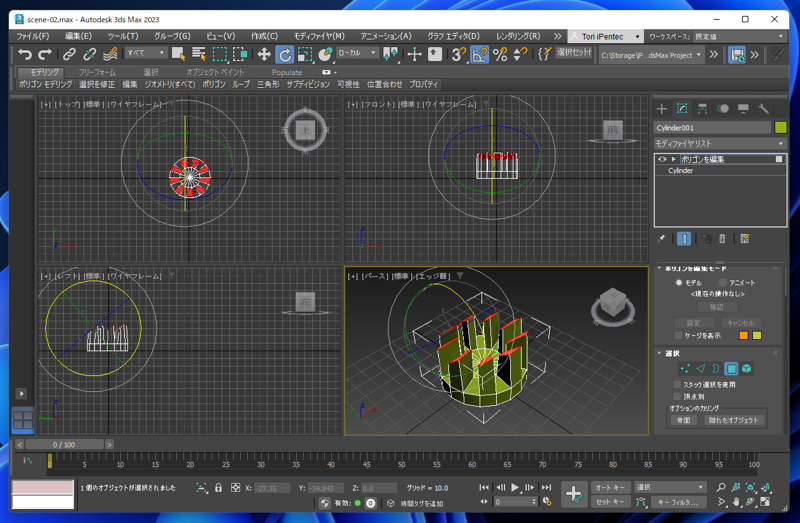
Task: Click the キーフィルタ button
Action: 679,502
